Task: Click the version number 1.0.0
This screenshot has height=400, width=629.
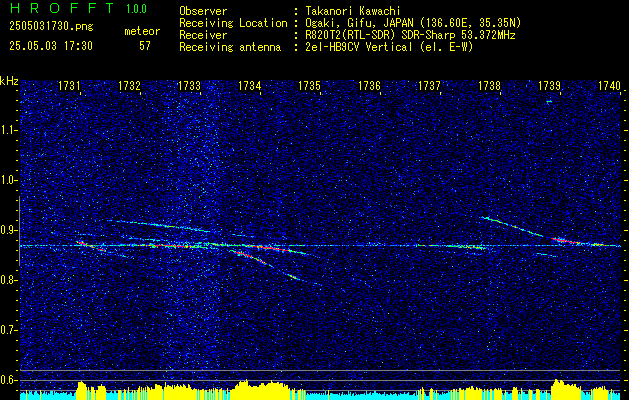Action: point(136,9)
